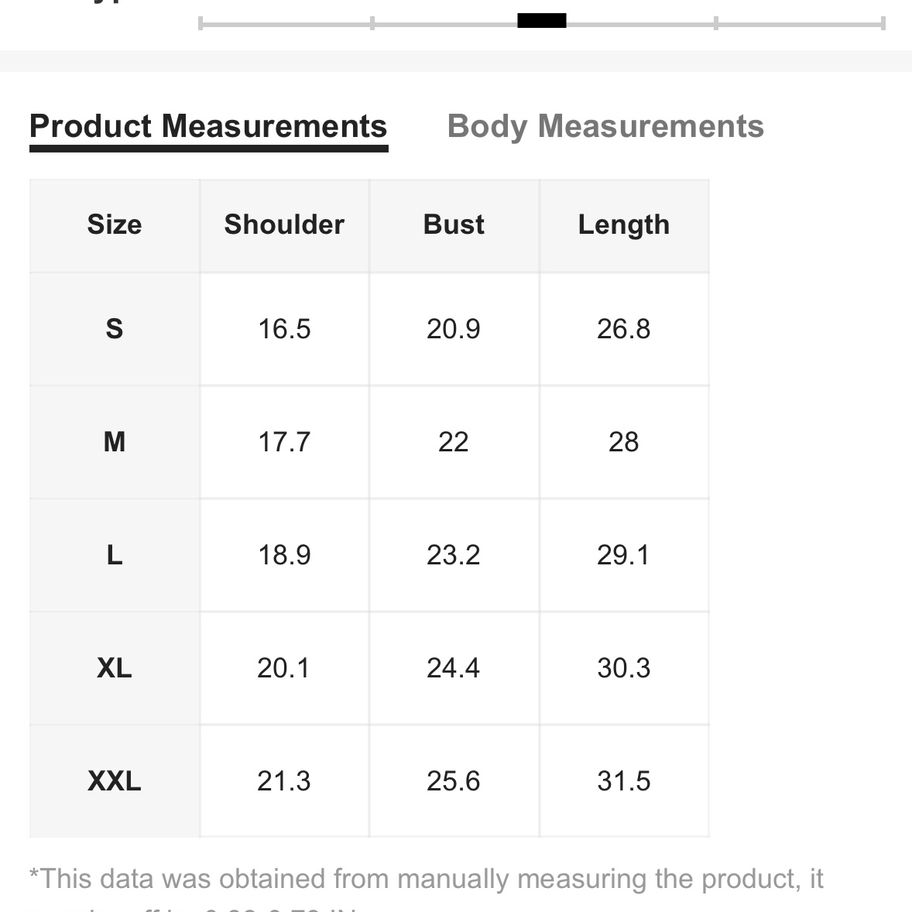Select the XL size row label
This screenshot has height=912, width=912.
(114, 668)
